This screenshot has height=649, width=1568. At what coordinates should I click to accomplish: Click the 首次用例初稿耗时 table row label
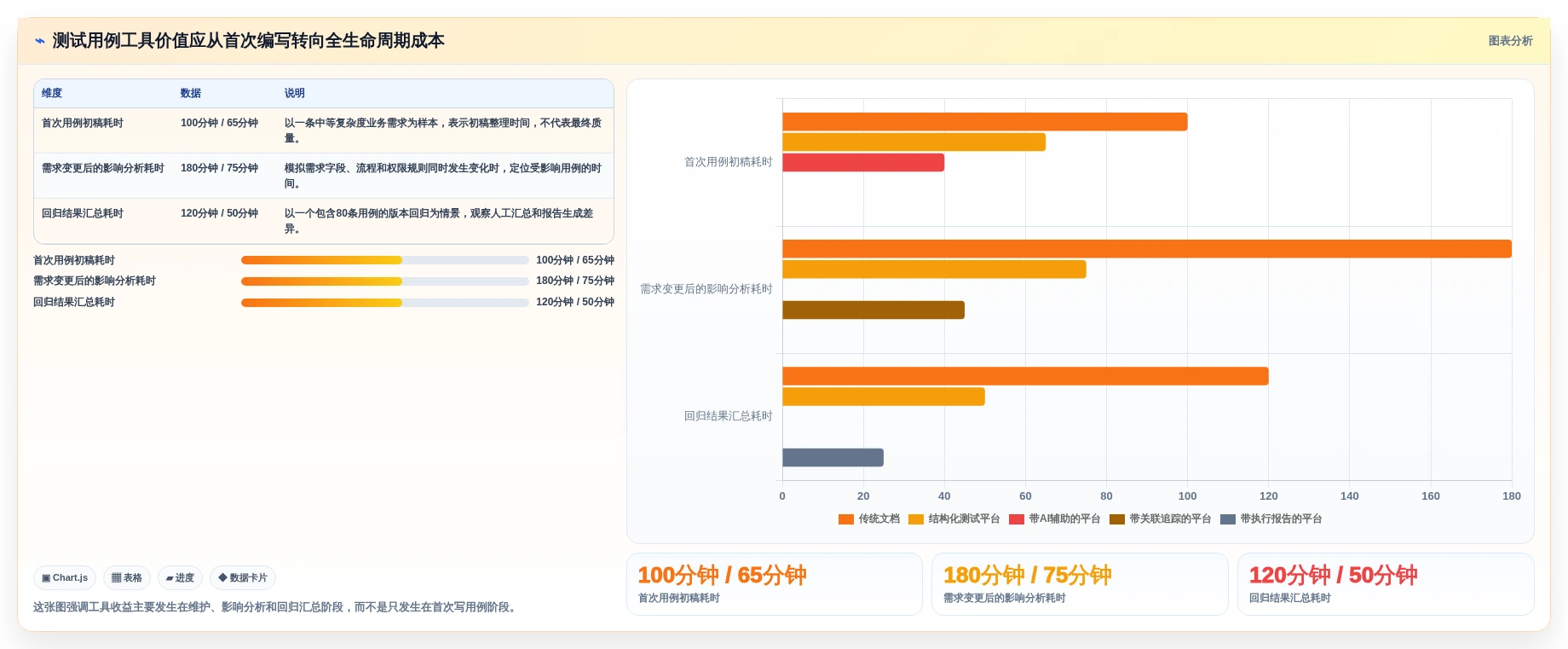(x=83, y=123)
